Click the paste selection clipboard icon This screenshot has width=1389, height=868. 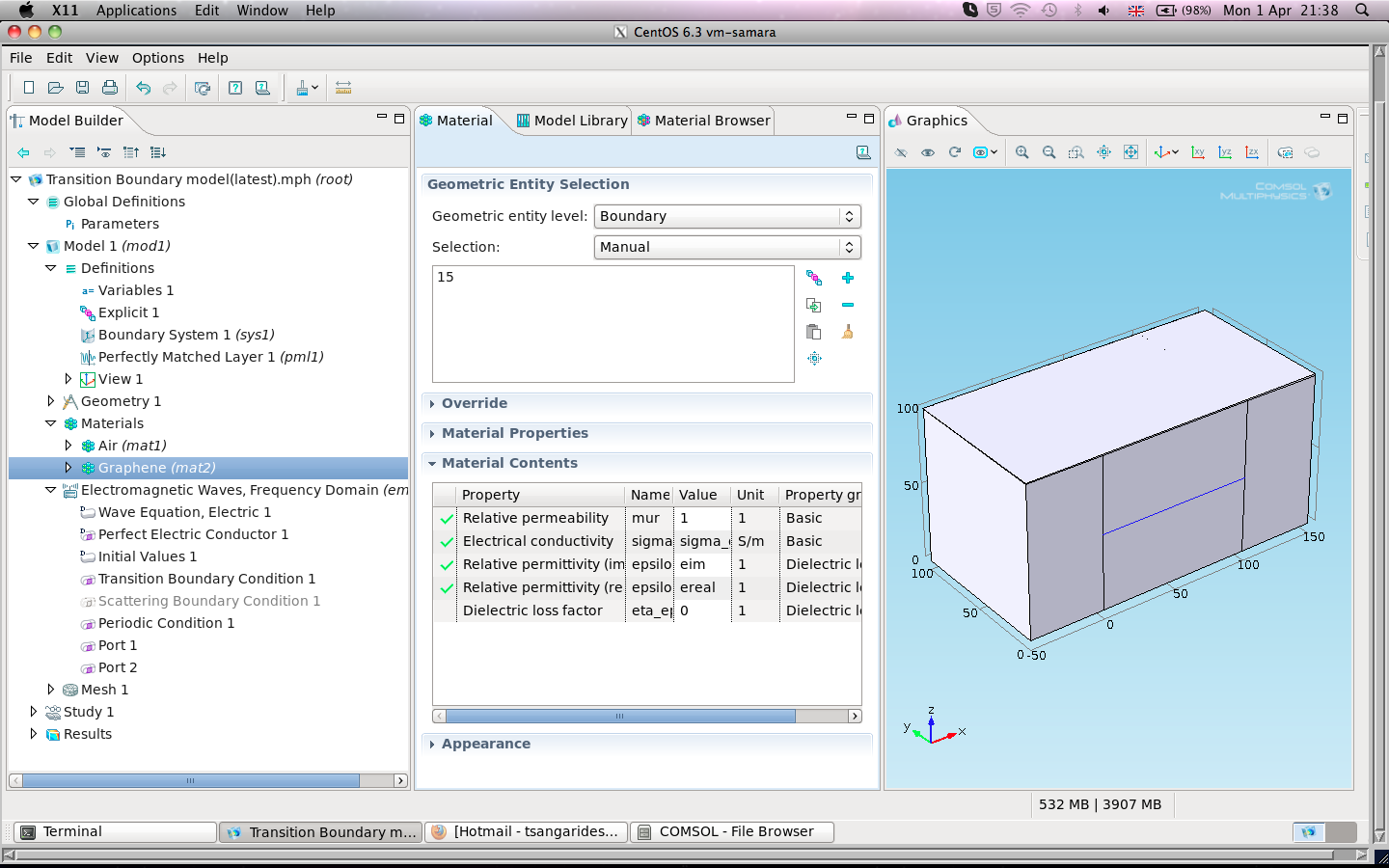814,332
